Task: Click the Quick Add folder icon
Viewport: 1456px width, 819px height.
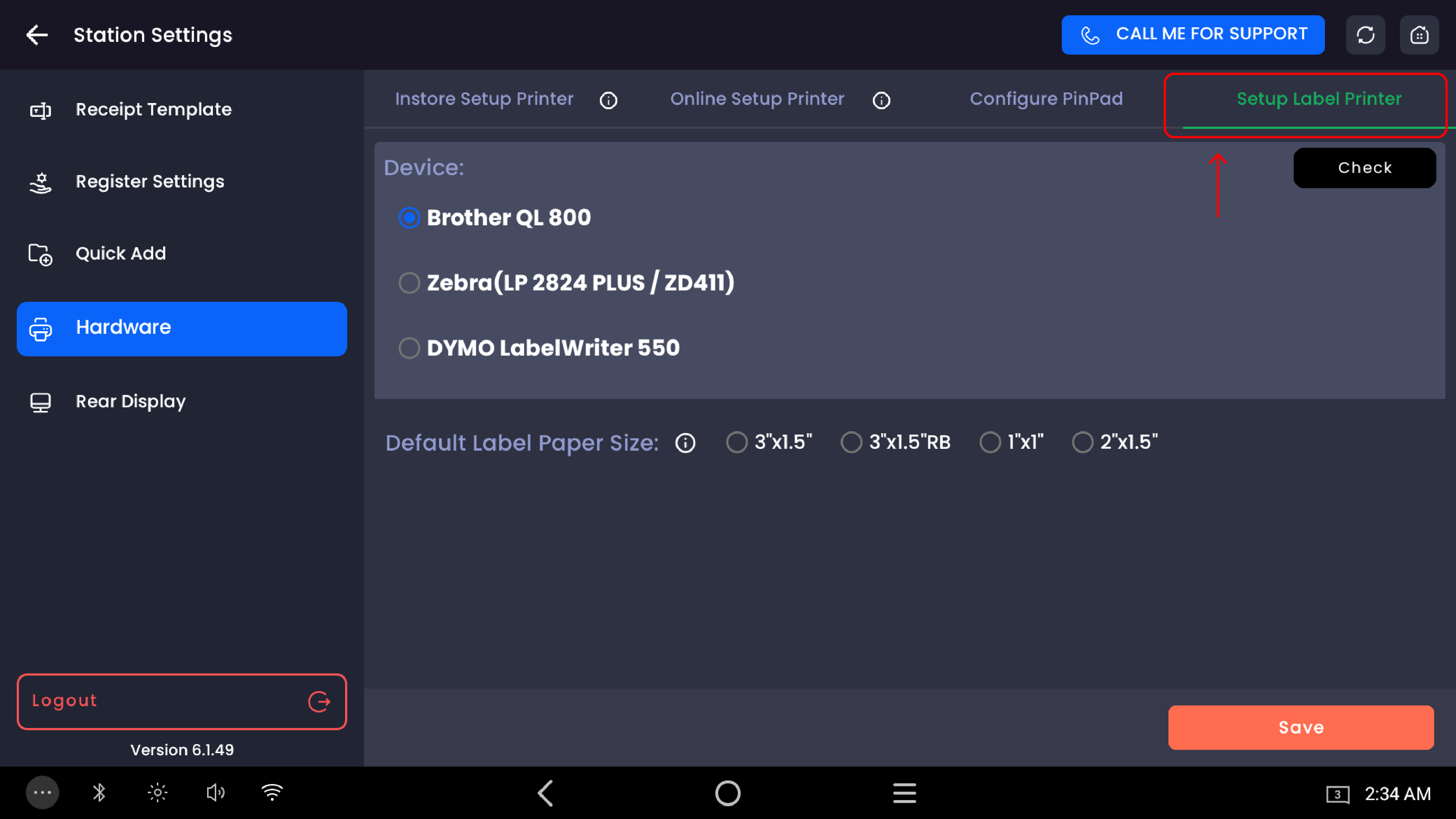Action: click(x=40, y=254)
